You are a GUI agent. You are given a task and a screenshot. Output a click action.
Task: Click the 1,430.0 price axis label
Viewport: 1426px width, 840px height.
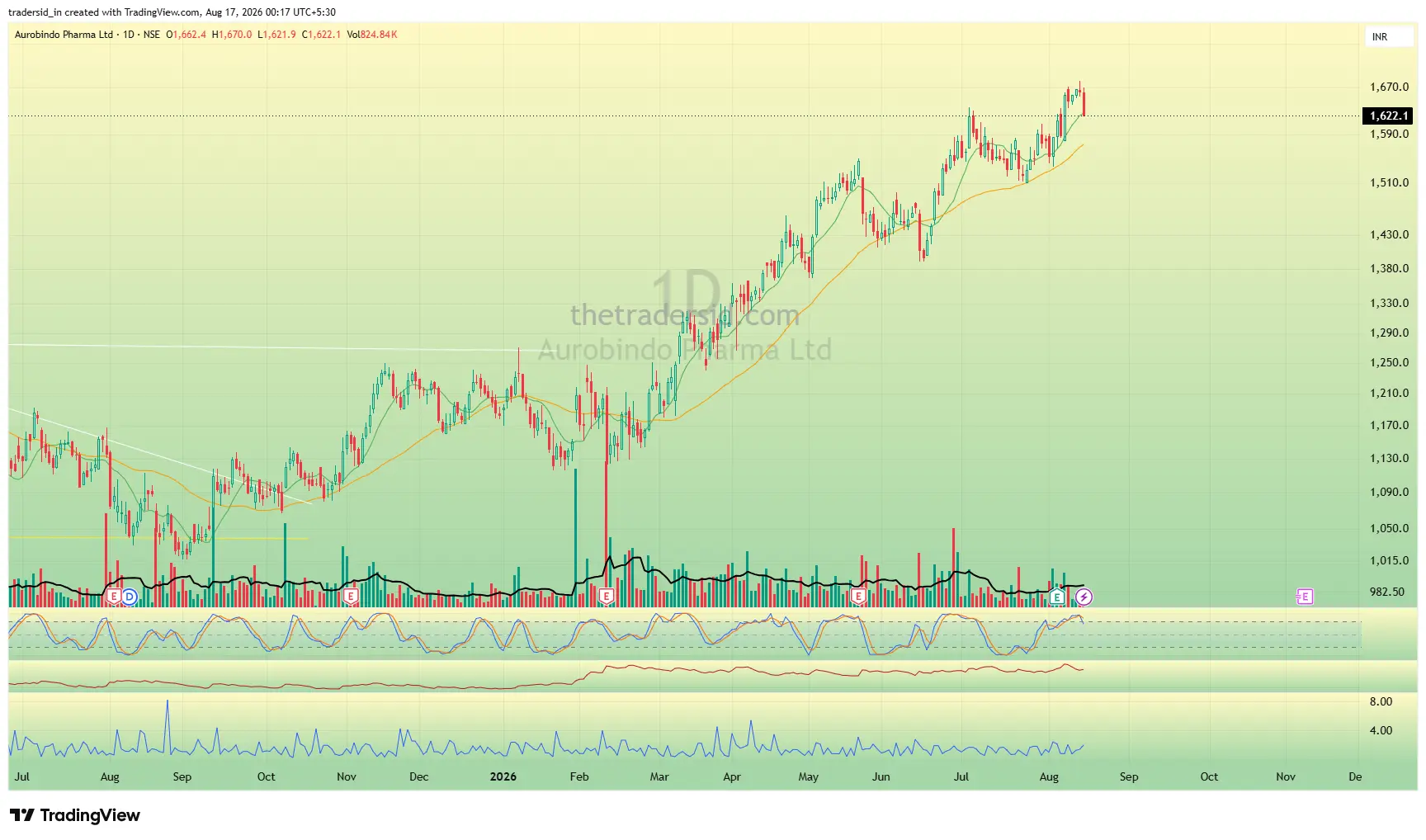coord(1389,234)
